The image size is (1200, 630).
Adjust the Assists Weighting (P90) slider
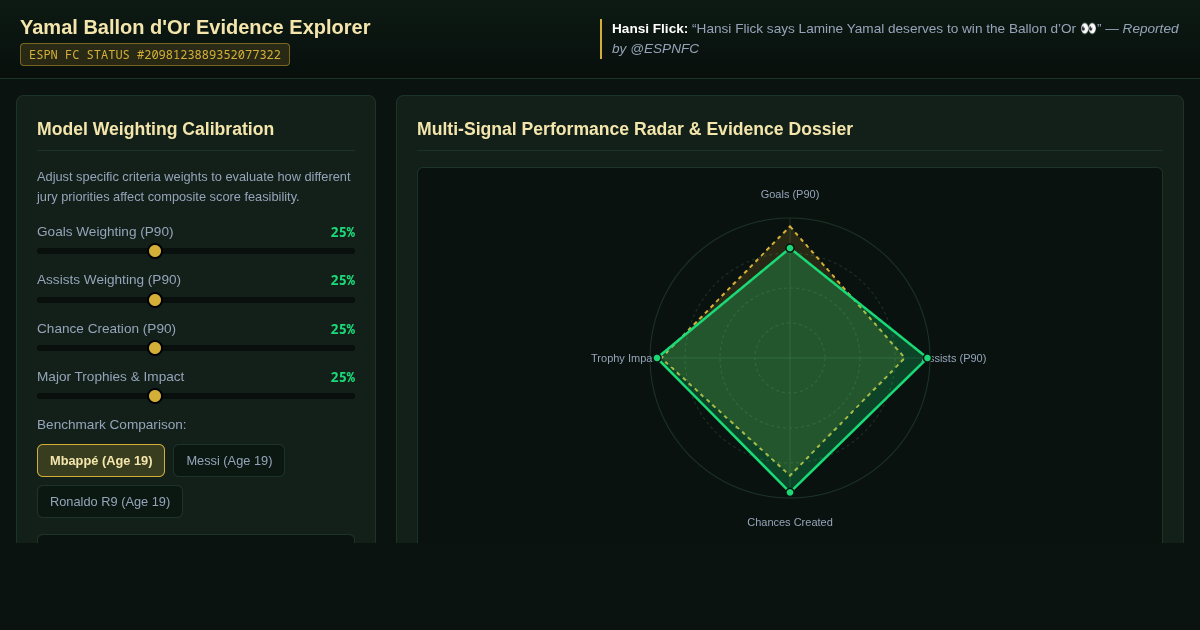tap(196, 300)
